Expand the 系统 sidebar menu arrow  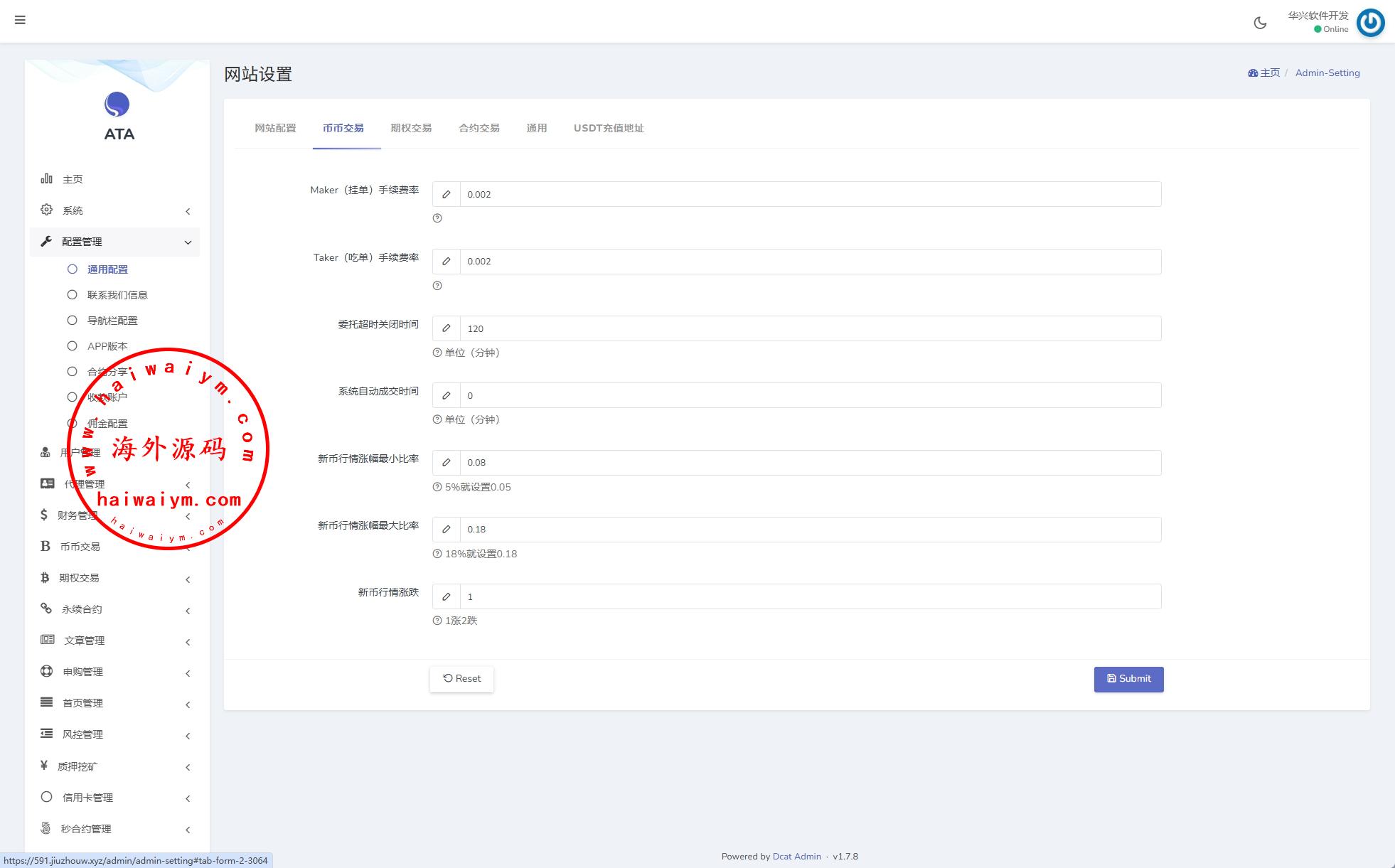coord(188,211)
